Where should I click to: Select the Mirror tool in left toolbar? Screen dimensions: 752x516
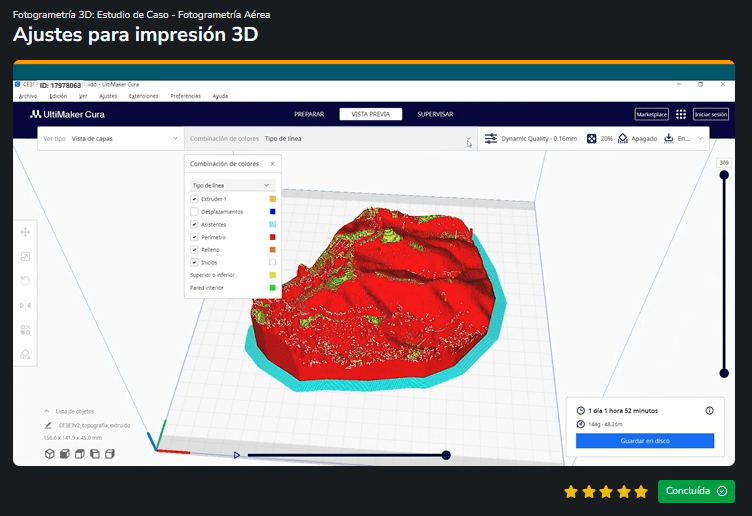(25, 305)
